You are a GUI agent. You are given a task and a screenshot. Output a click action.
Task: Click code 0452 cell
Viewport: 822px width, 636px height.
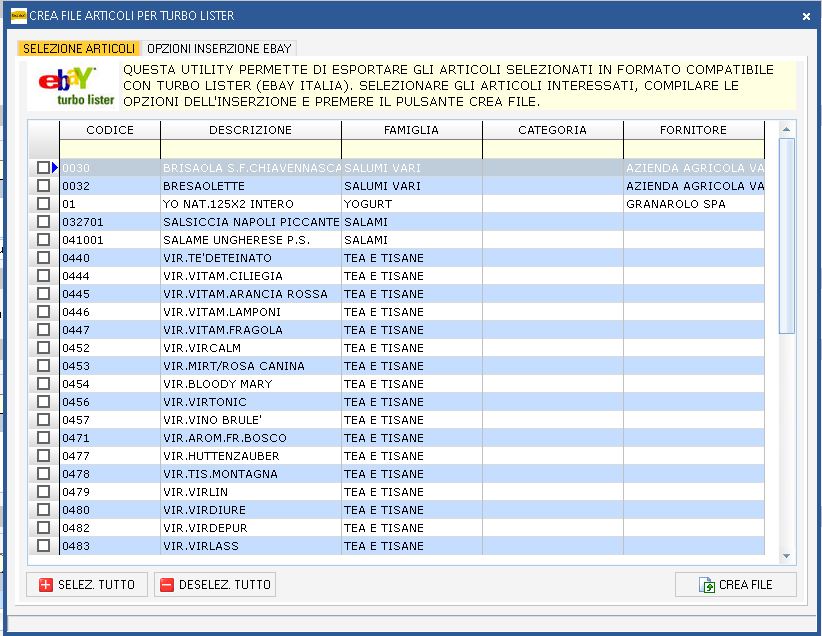tap(110, 348)
